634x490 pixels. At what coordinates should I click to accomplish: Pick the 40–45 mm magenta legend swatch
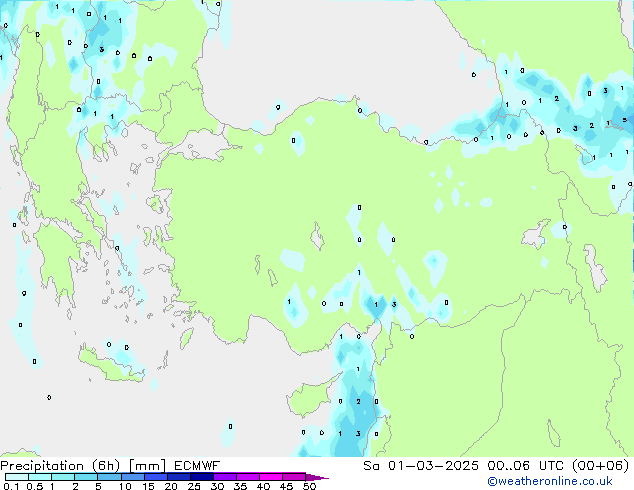point(271,477)
